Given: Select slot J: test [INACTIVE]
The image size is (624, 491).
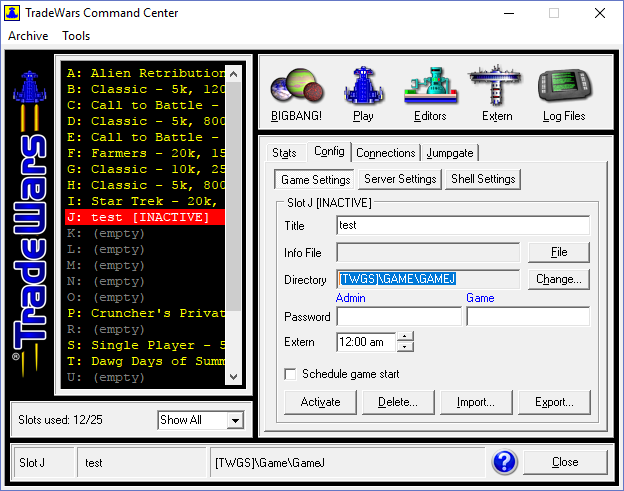Looking at the screenshot, I should pyautogui.click(x=145, y=217).
